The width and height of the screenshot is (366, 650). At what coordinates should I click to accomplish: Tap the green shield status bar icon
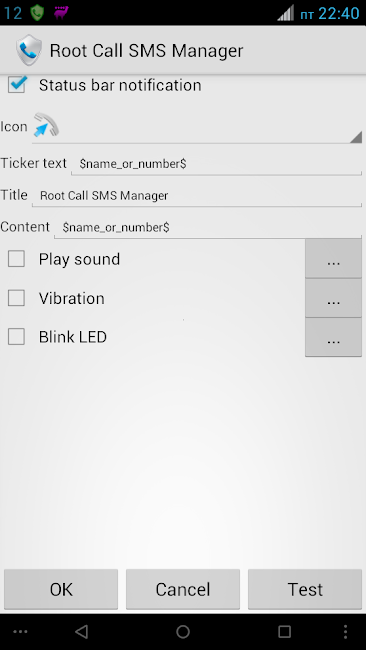[37, 13]
